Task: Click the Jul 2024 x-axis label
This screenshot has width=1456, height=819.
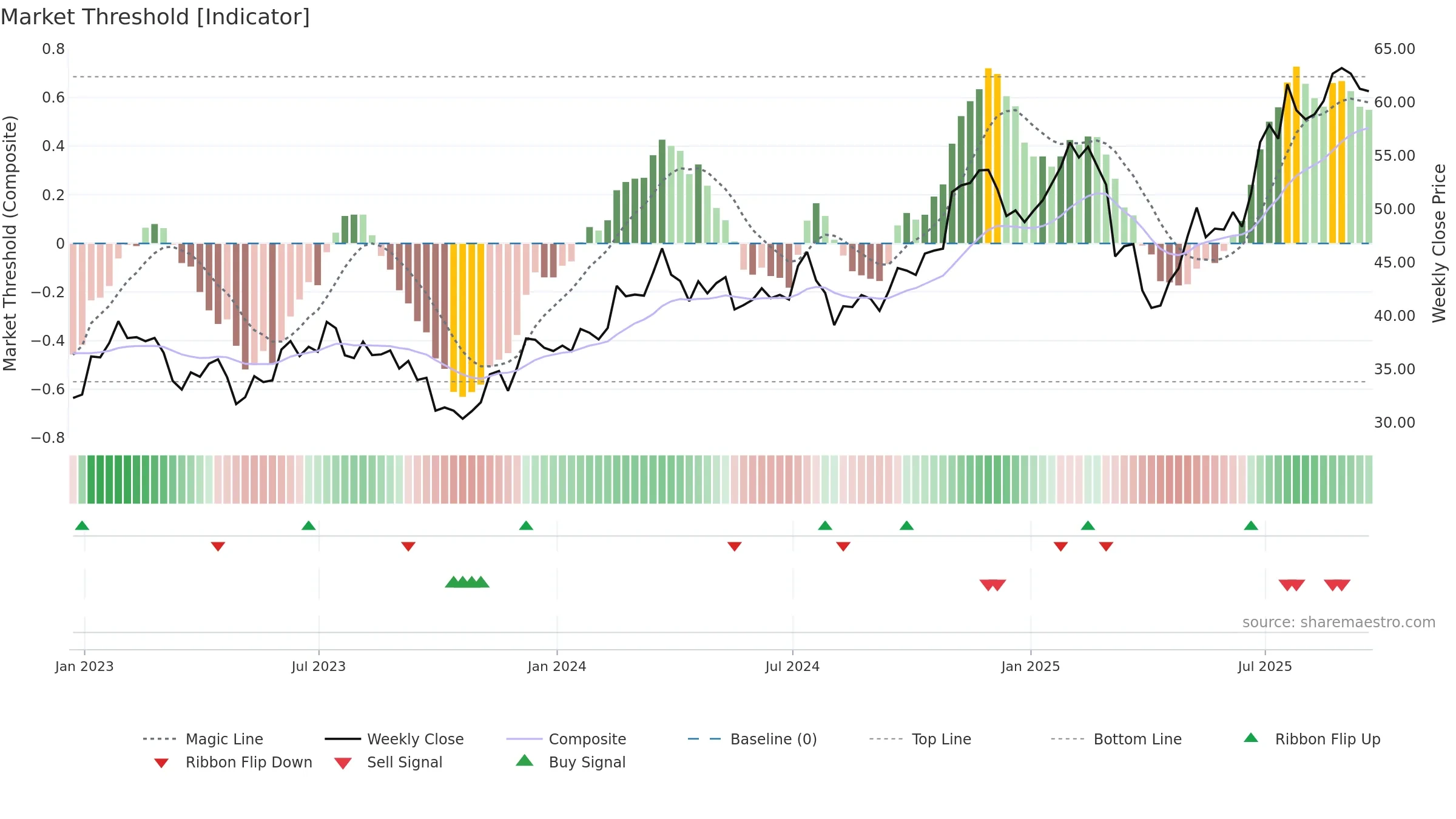Action: 792,666
